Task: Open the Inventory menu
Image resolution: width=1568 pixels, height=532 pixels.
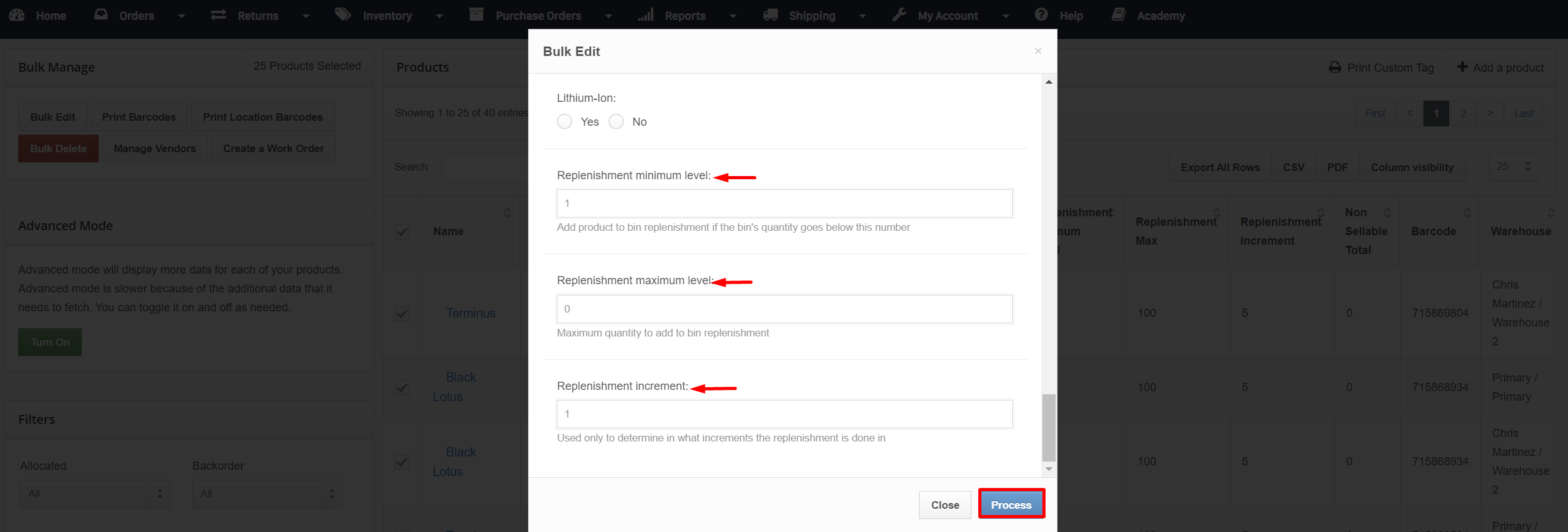Action: point(387,16)
